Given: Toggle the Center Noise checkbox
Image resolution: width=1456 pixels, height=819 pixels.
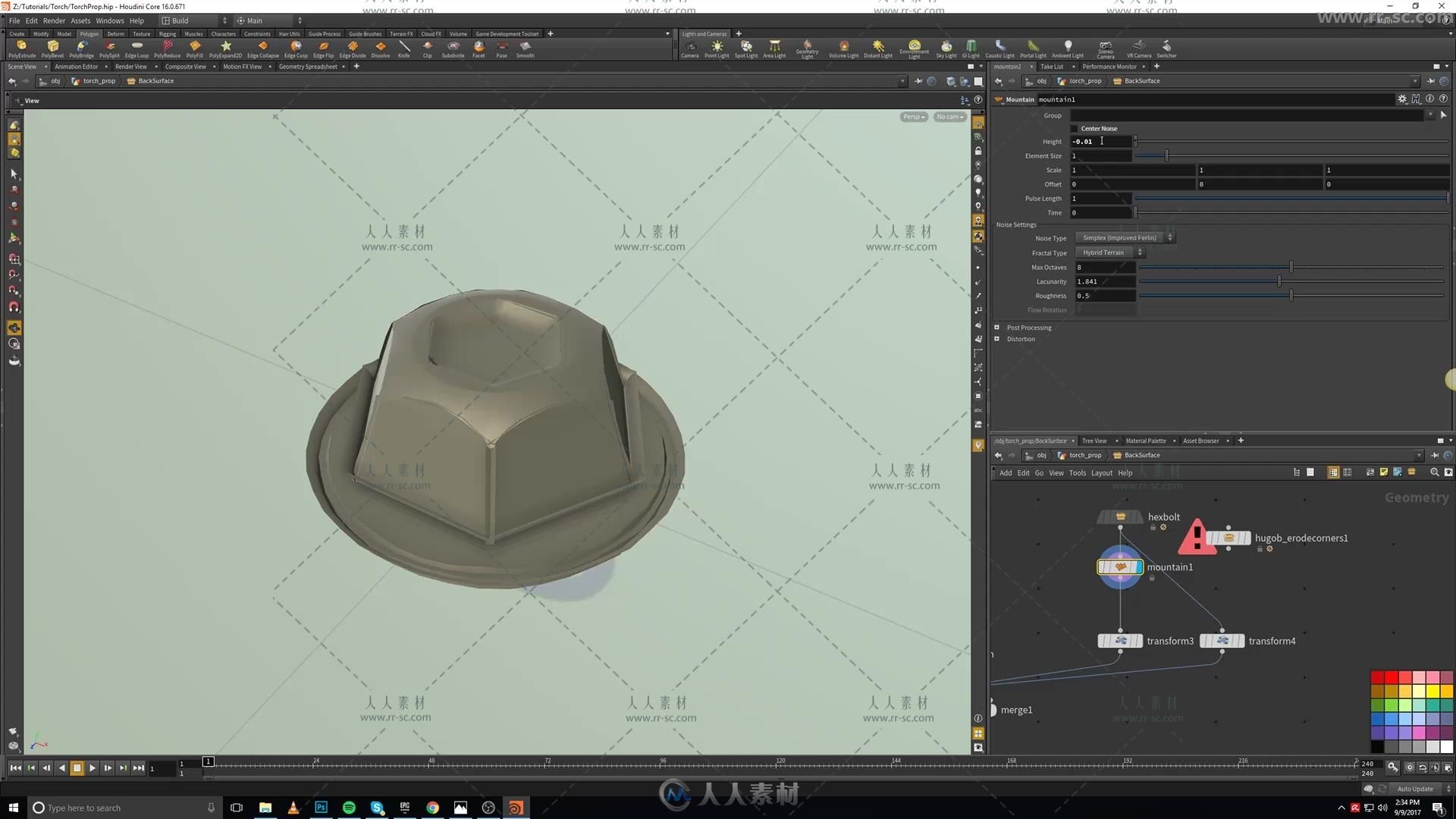Looking at the screenshot, I should [x=1074, y=128].
